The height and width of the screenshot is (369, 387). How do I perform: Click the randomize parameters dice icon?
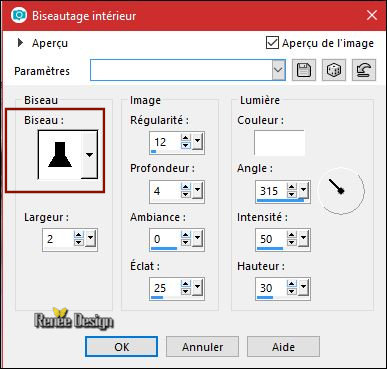[x=334, y=70]
